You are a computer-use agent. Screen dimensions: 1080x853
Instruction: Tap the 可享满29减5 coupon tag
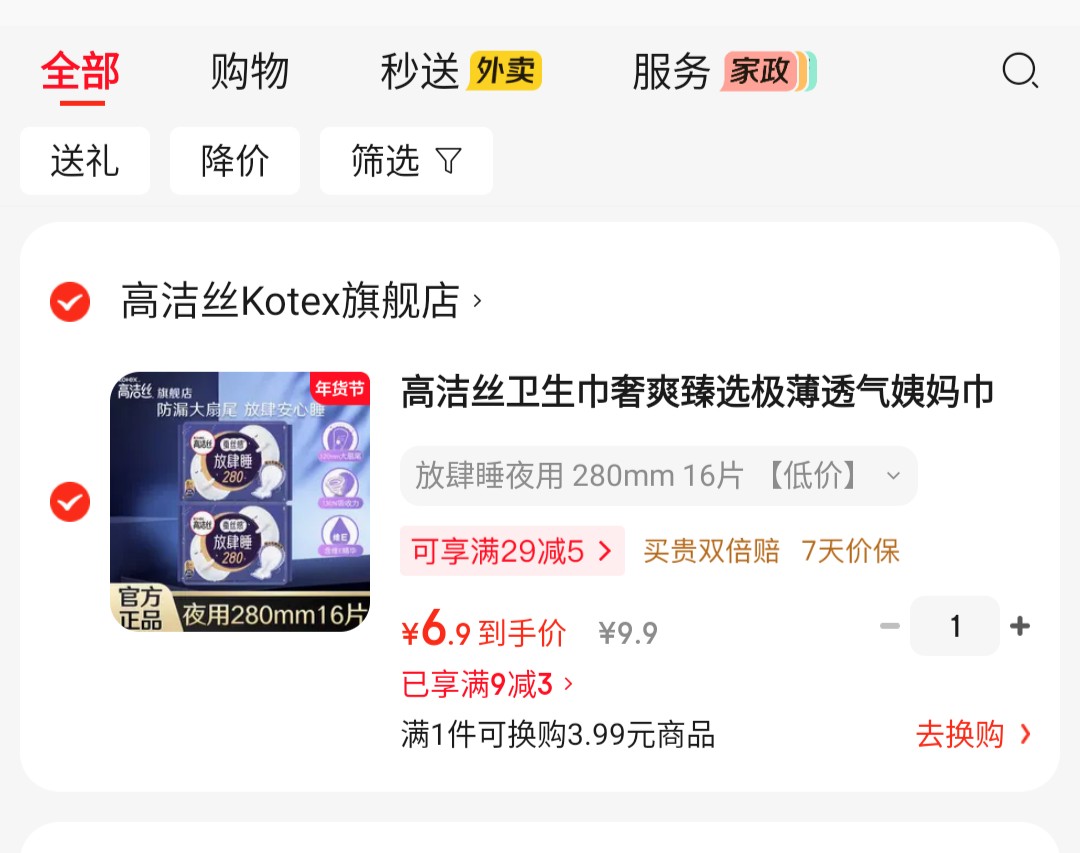(x=512, y=551)
